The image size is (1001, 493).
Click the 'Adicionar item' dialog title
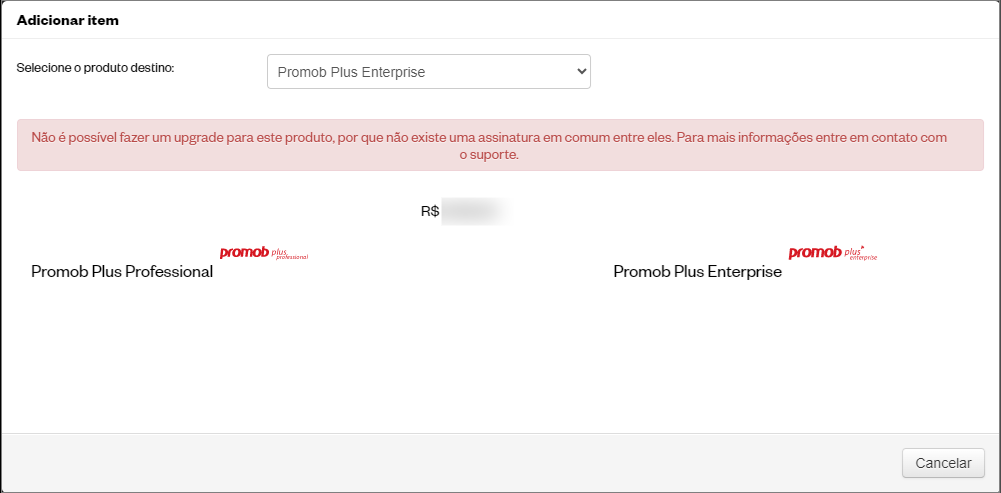68,20
